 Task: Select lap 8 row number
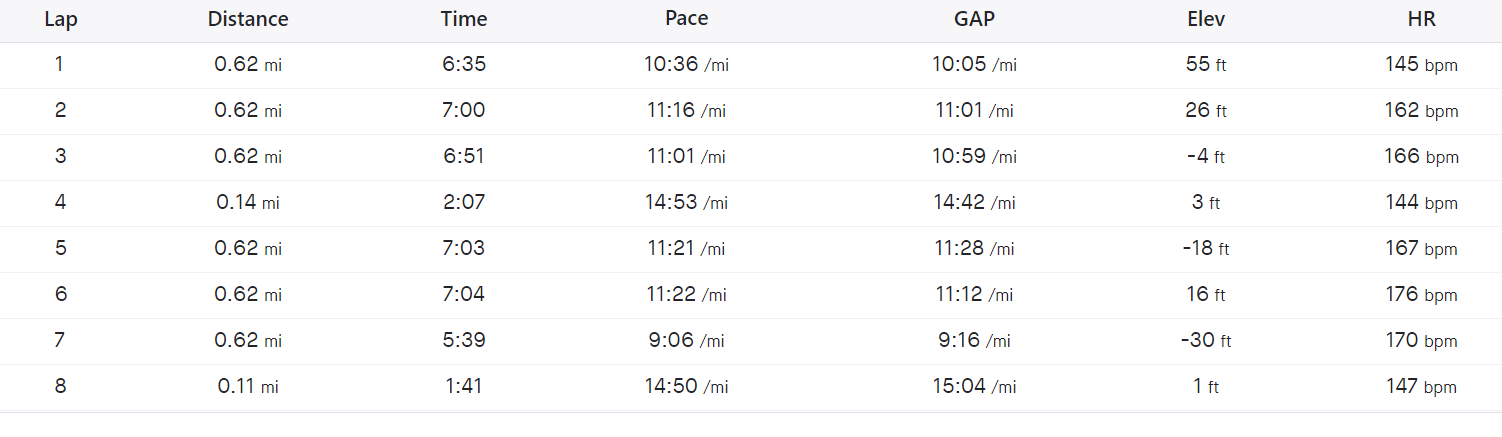60,387
